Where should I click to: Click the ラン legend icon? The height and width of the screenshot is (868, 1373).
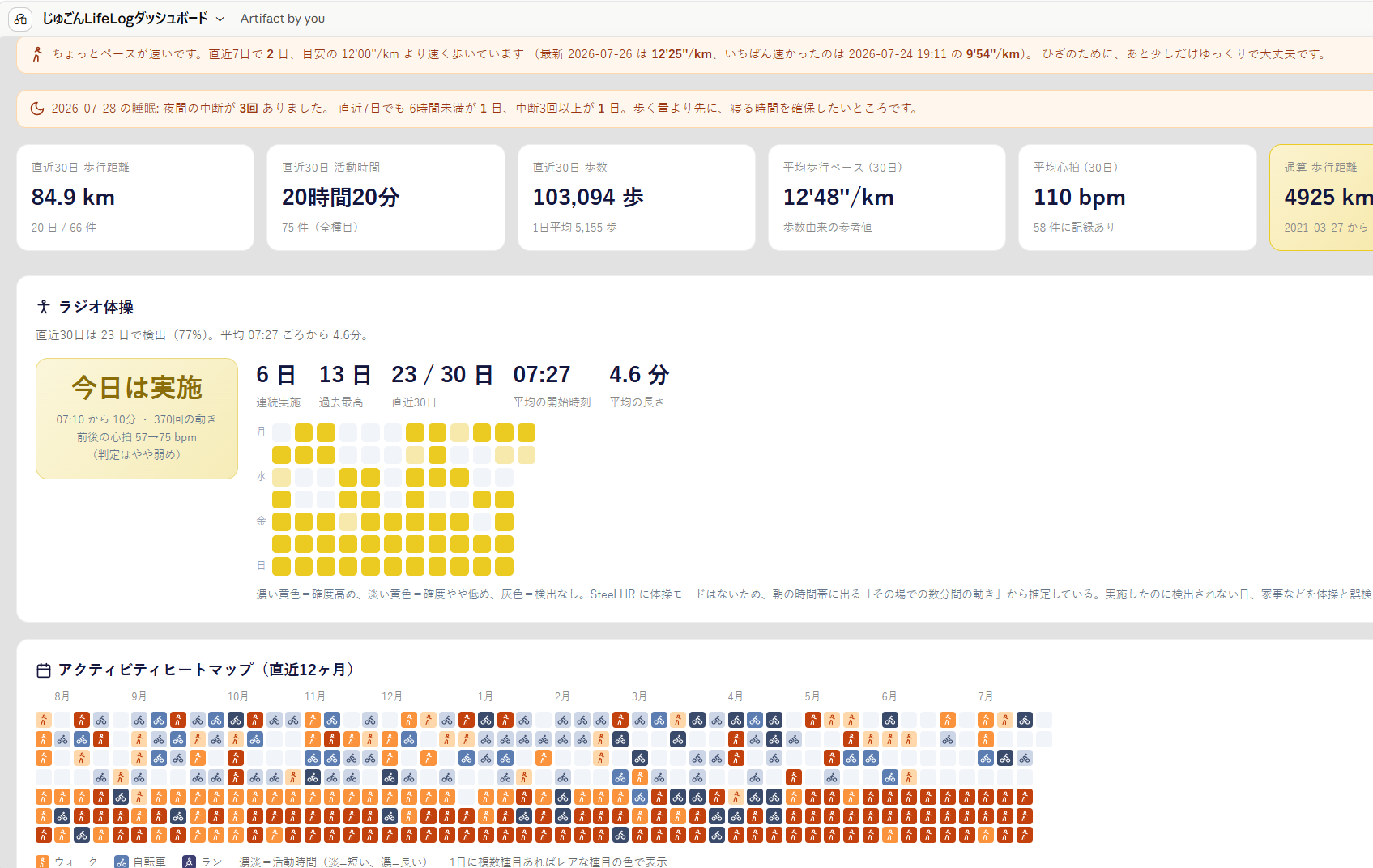tap(190, 862)
